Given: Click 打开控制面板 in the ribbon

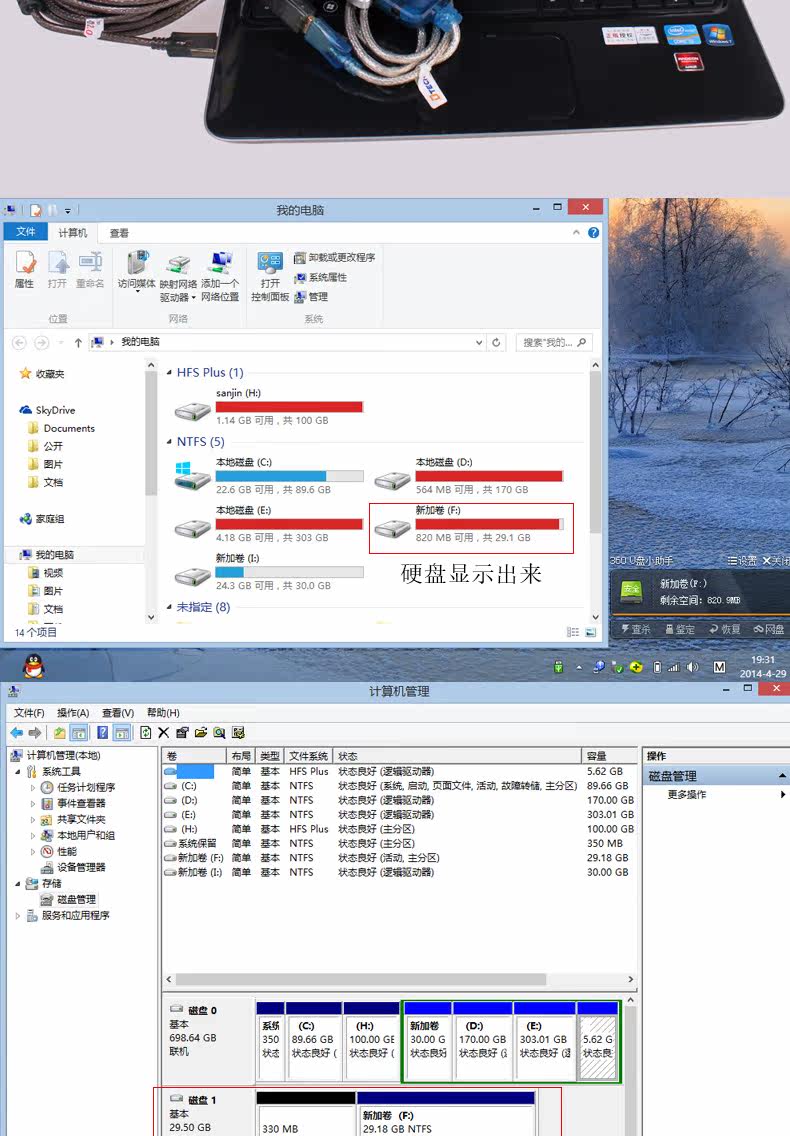Looking at the screenshot, I should pyautogui.click(x=270, y=277).
